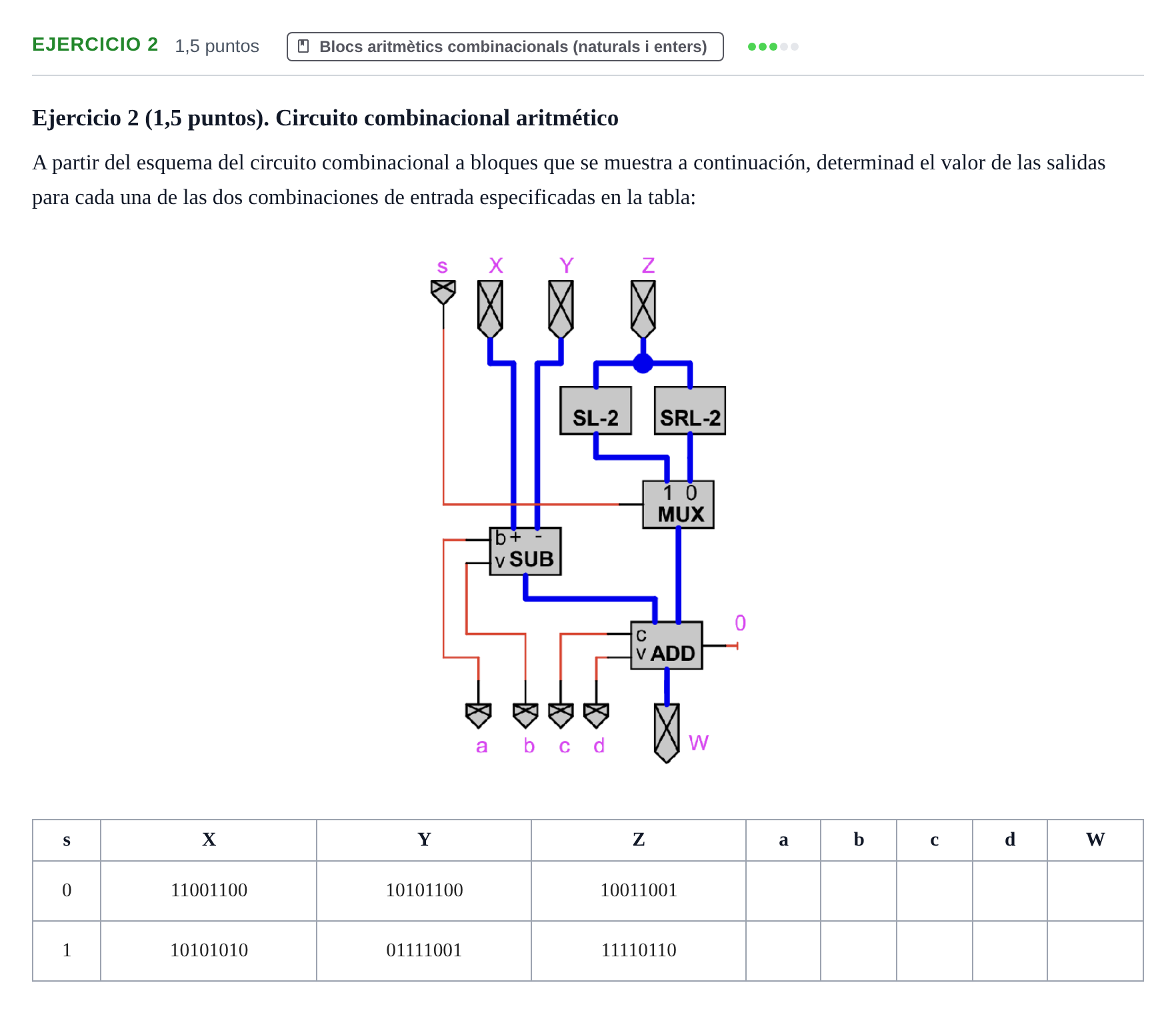Click the c column header in the table

click(935, 840)
